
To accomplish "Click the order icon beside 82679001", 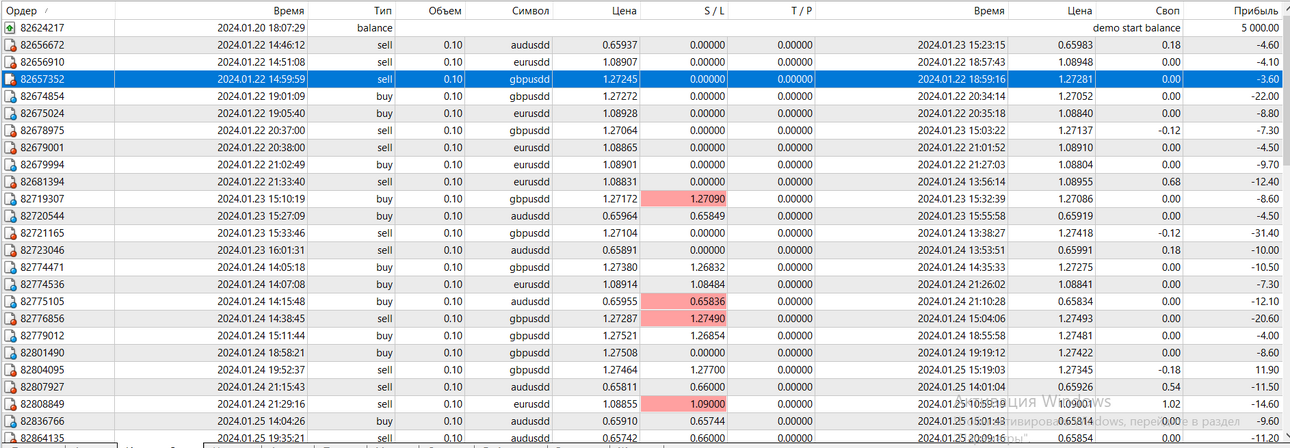I will click(x=10, y=147).
